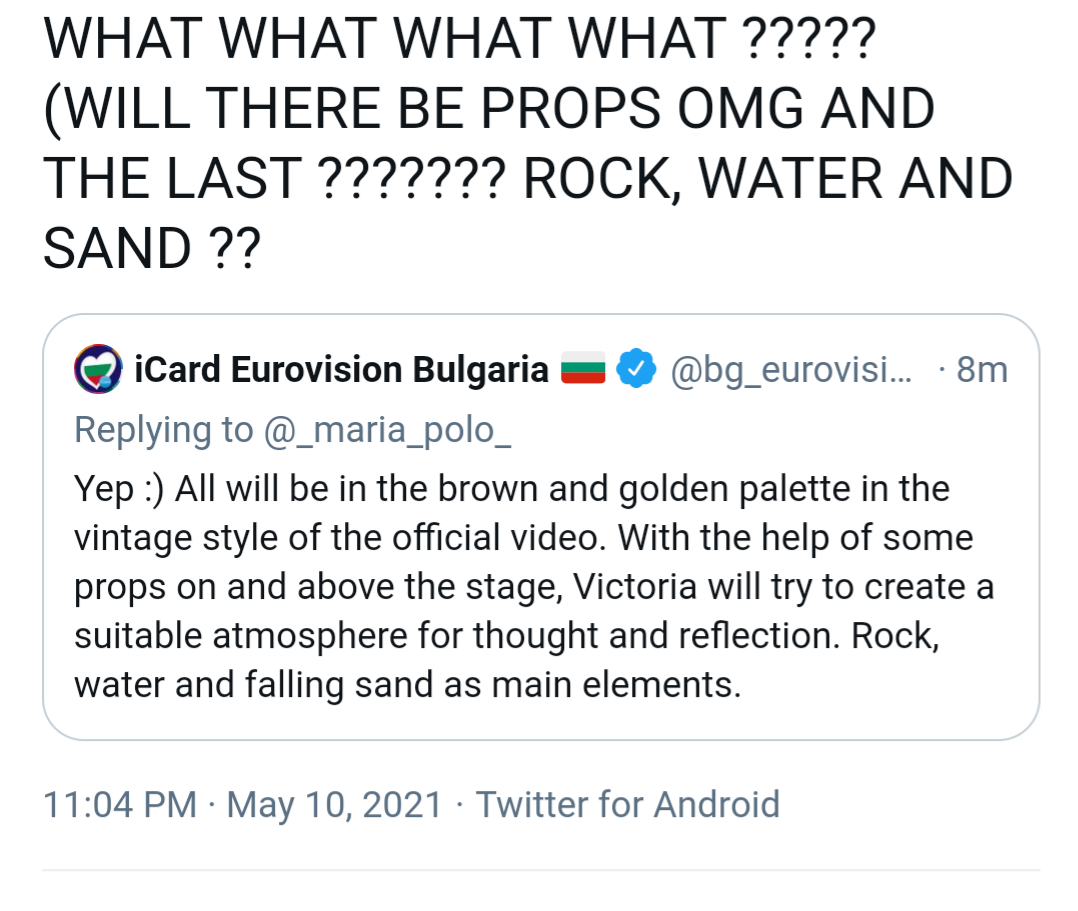The image size is (1078, 911).
Task: Click the "SAND ??" line of tweet
Action: (151, 249)
